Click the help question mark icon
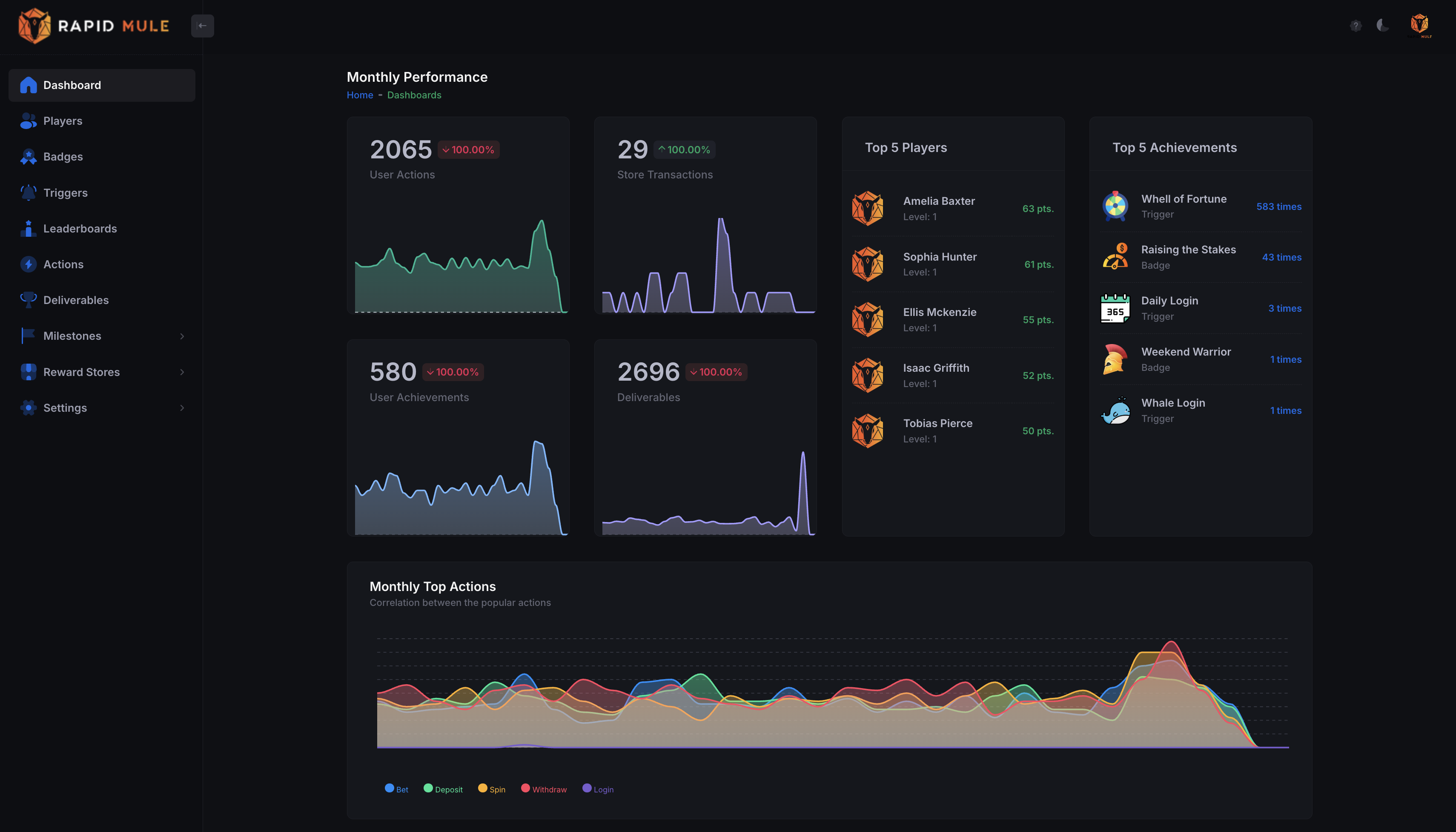Image resolution: width=1456 pixels, height=832 pixels. pyautogui.click(x=1356, y=26)
